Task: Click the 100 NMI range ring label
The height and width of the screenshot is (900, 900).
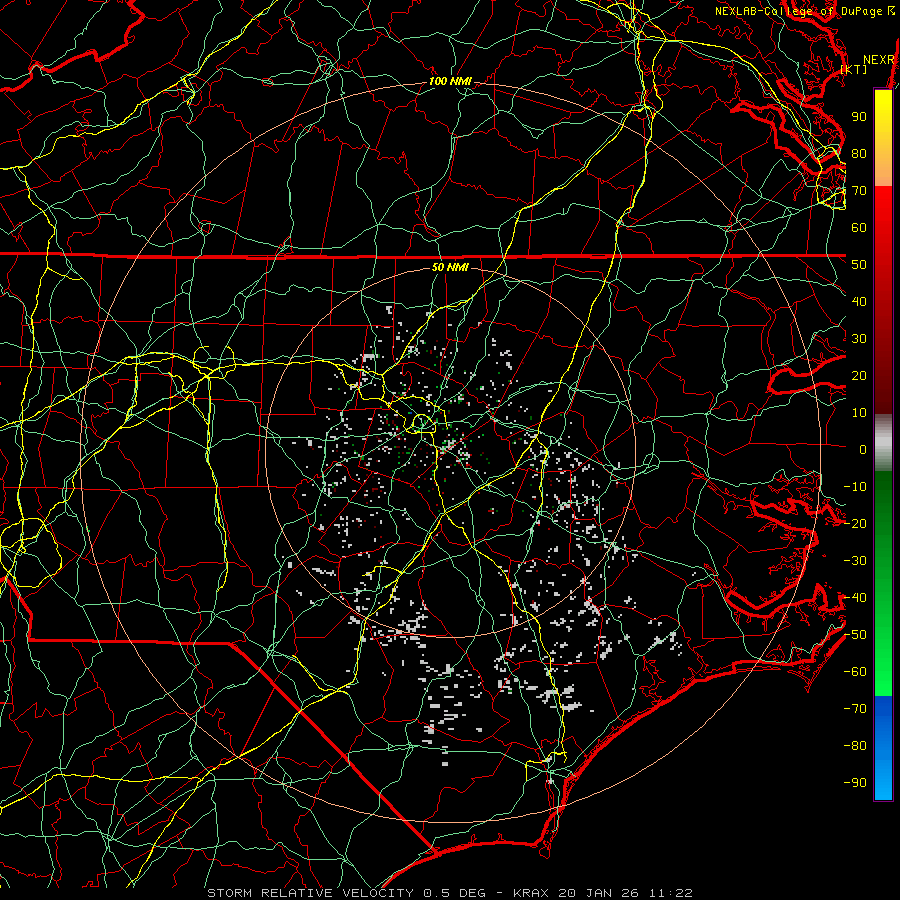Action: [x=450, y=82]
